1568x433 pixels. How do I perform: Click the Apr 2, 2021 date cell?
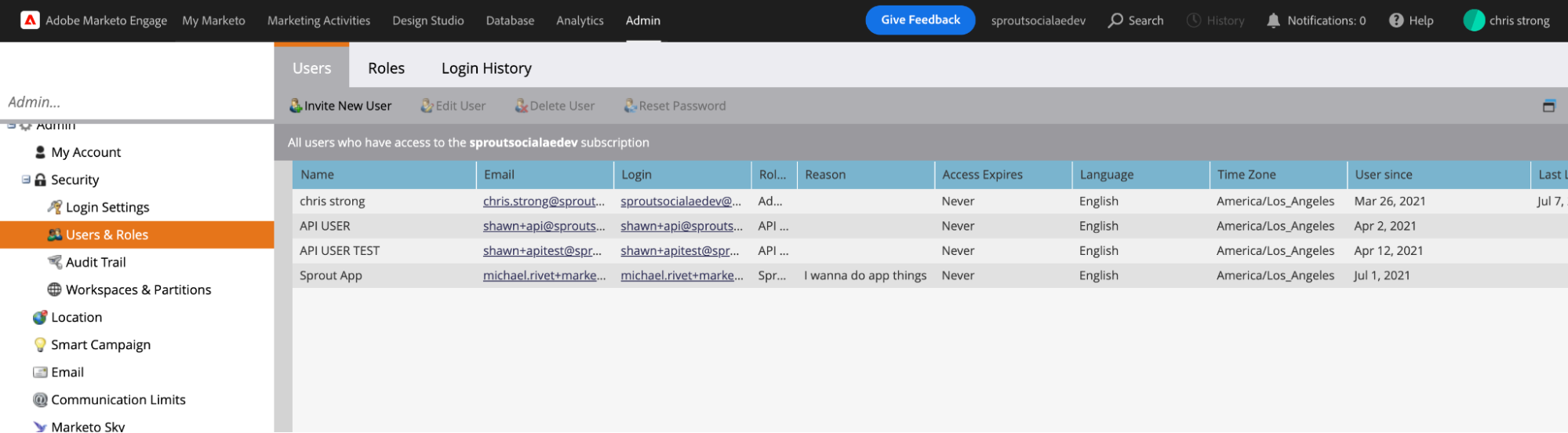[x=1385, y=226]
